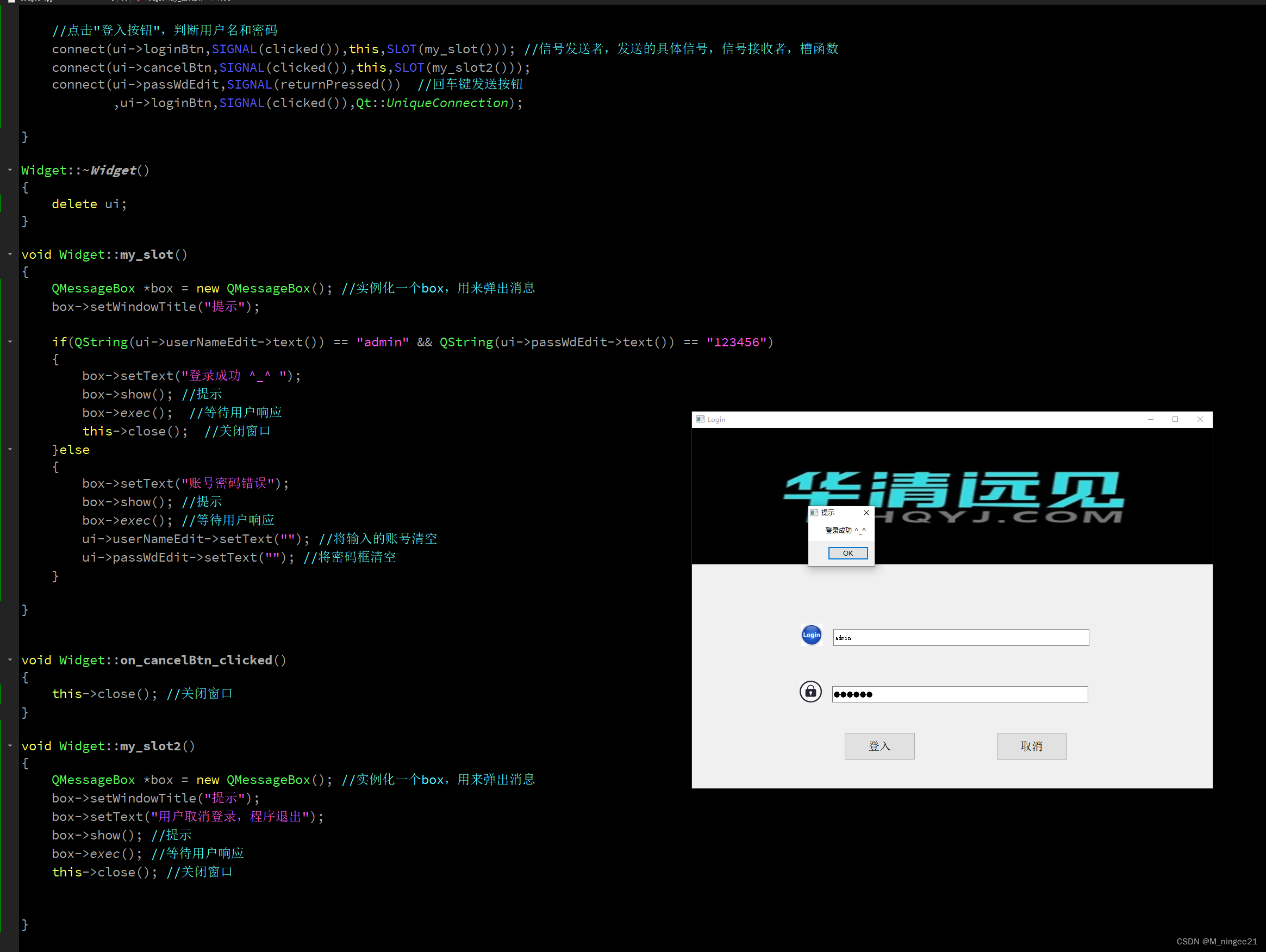This screenshot has width=1266, height=952.
Task: Click the my_slot2 function name definition
Action: [150, 746]
